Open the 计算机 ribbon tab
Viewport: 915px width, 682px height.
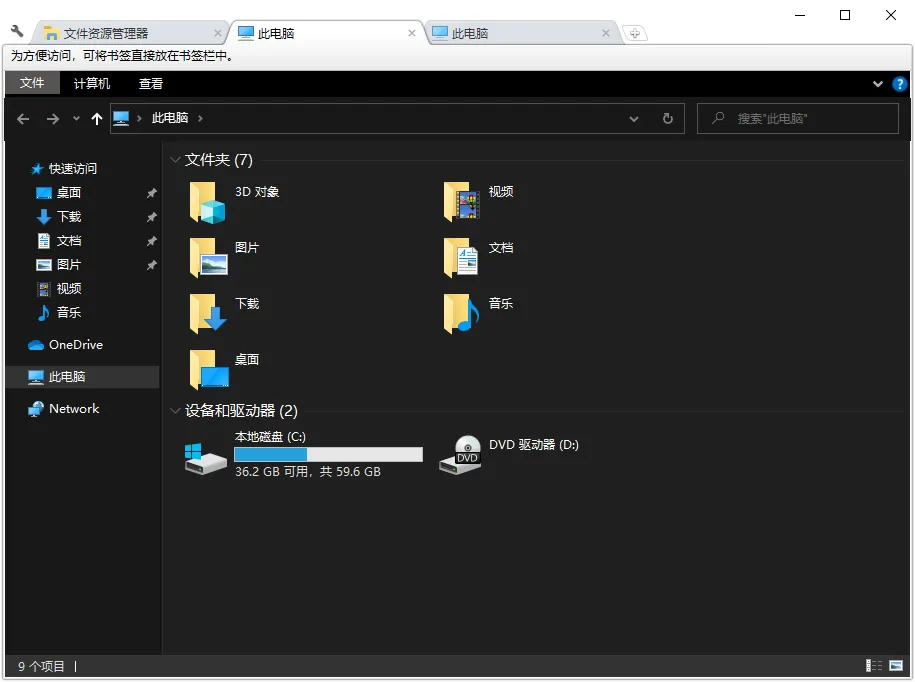[x=92, y=83]
